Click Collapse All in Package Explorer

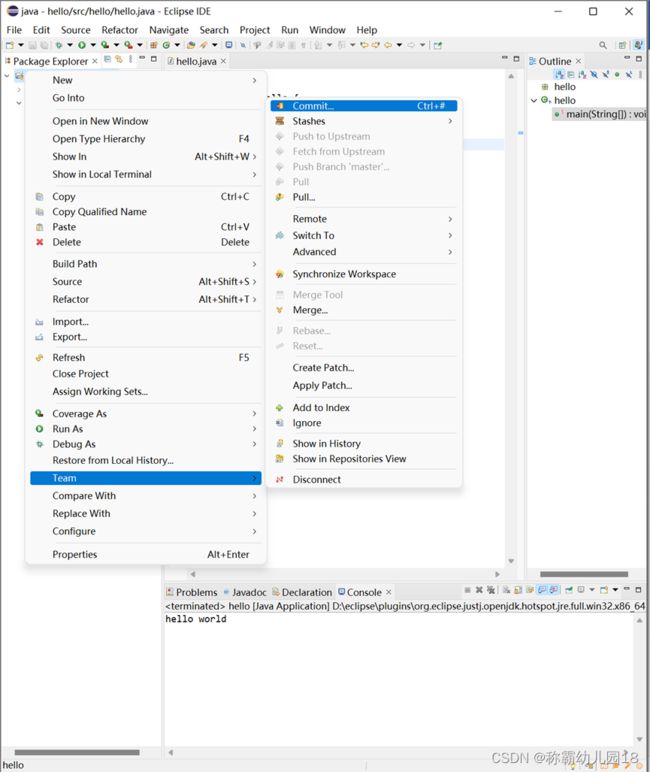pyautogui.click(x=107, y=60)
